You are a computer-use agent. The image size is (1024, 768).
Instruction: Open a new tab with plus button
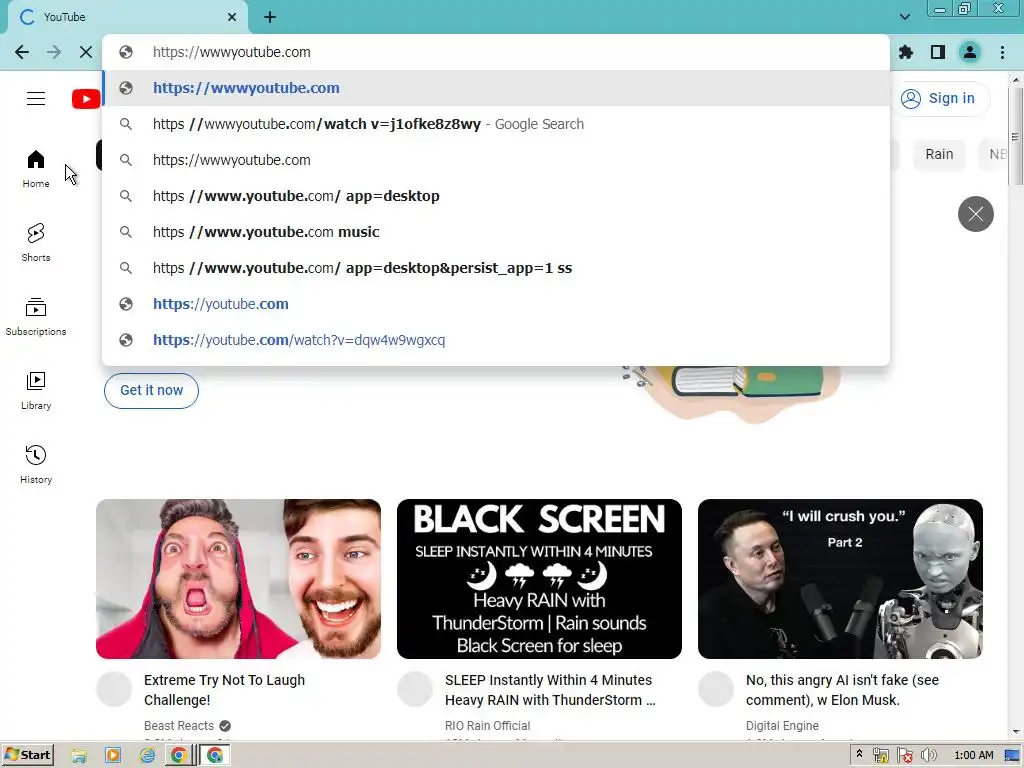tap(270, 18)
